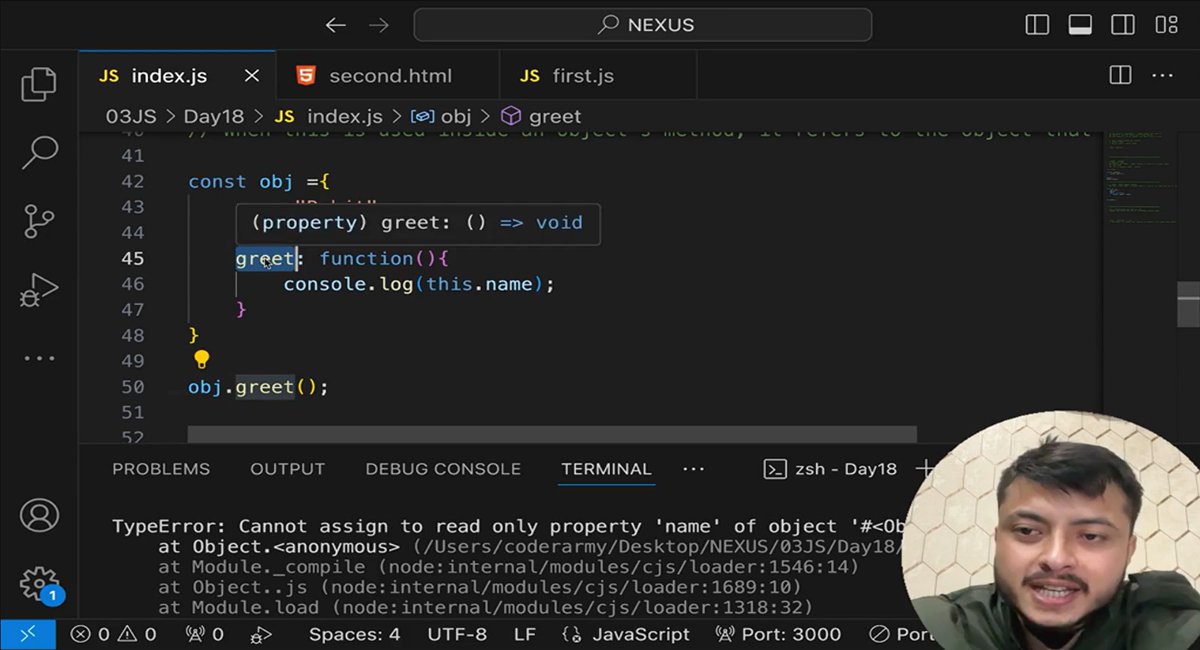1200x650 pixels.
Task: Click the debug launch status bar icon
Action: pyautogui.click(x=261, y=634)
